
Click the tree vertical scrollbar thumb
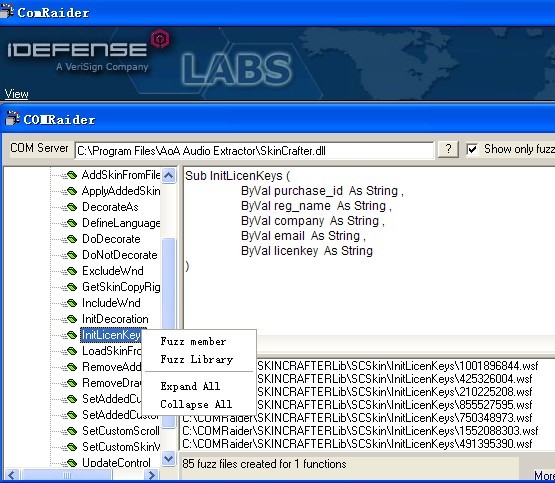coord(168,333)
